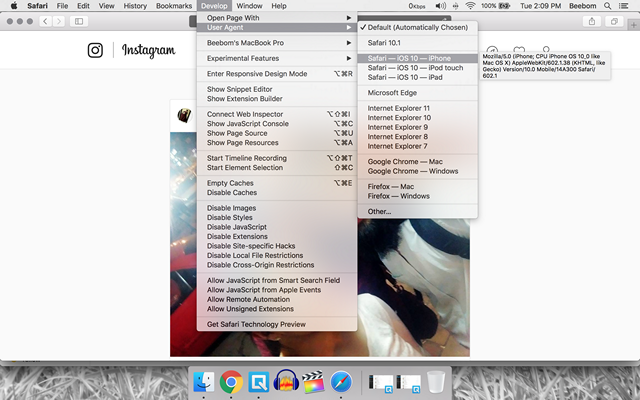Toggle the Safari sidebar button
This screenshot has height=400, width=640.
click(79, 21)
